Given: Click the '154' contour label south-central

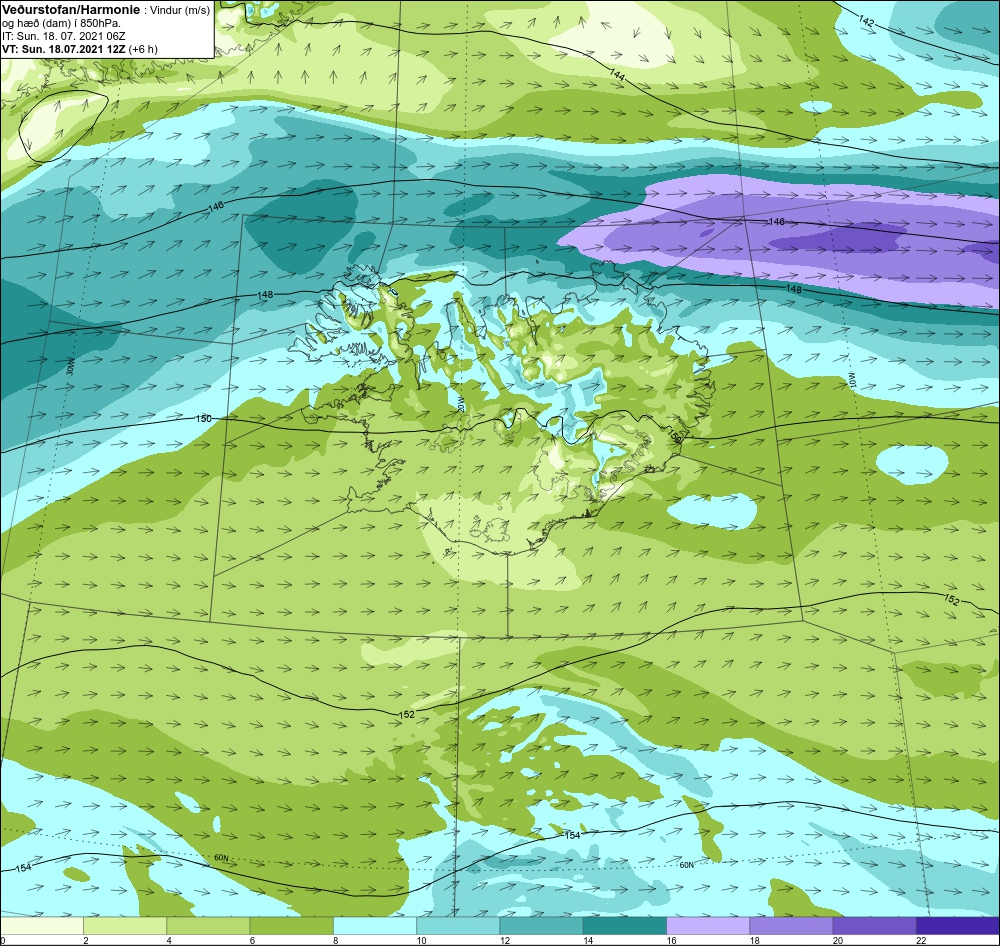Looking at the screenshot, I should point(572,835).
